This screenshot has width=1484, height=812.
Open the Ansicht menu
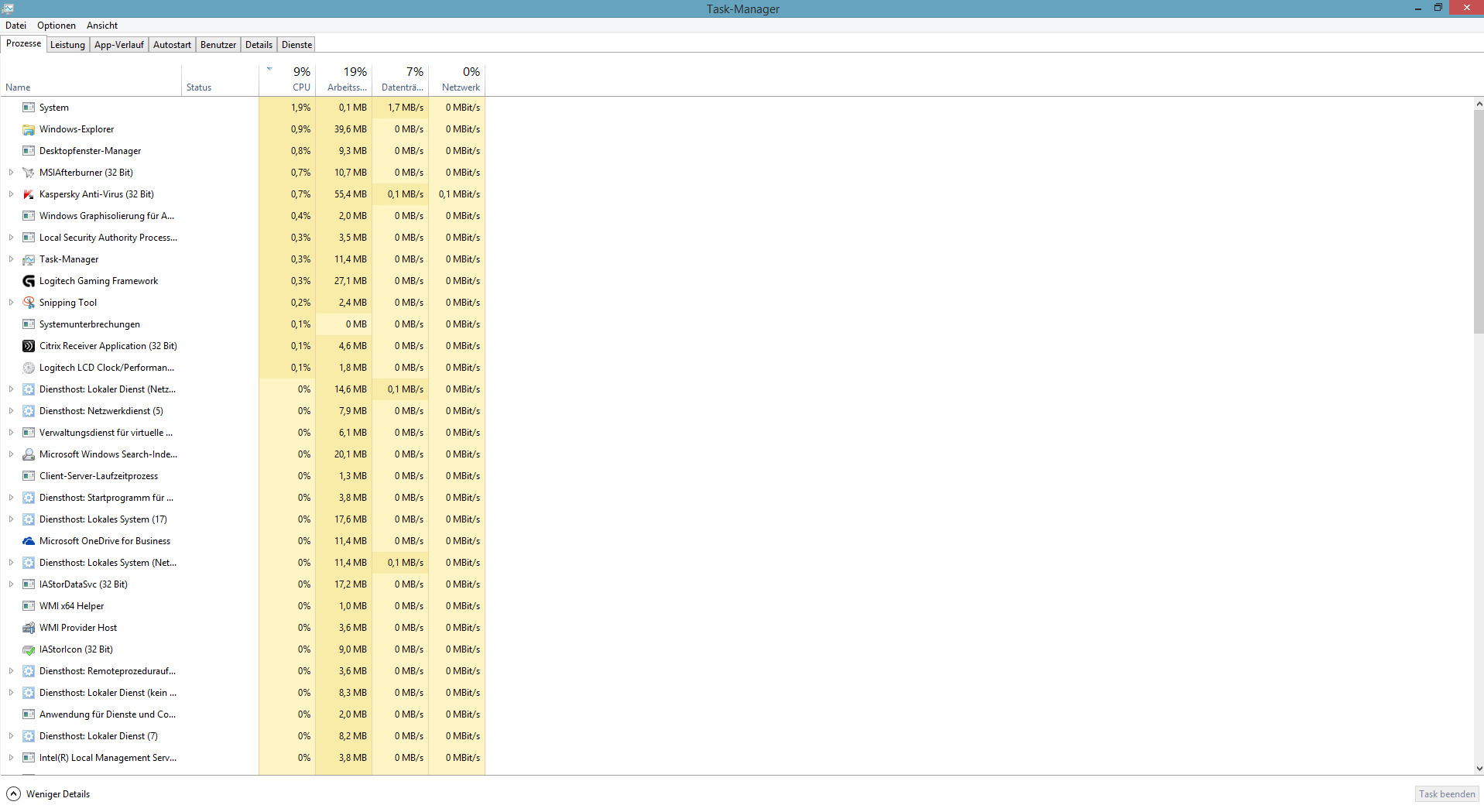tap(102, 26)
